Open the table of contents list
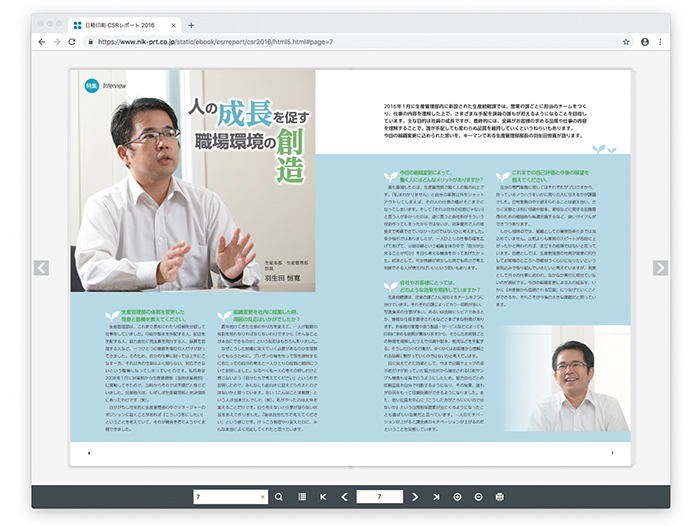 302,496
